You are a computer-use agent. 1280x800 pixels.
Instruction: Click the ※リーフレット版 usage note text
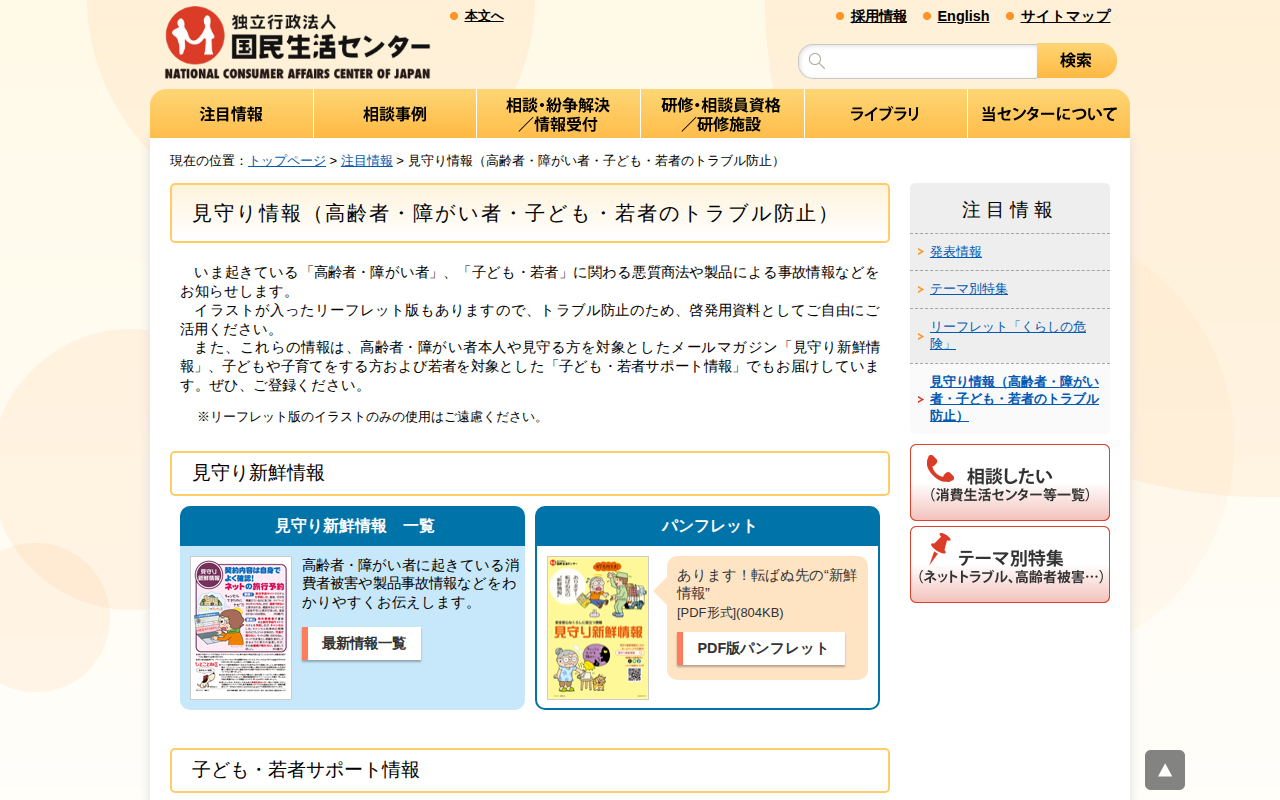click(x=371, y=417)
